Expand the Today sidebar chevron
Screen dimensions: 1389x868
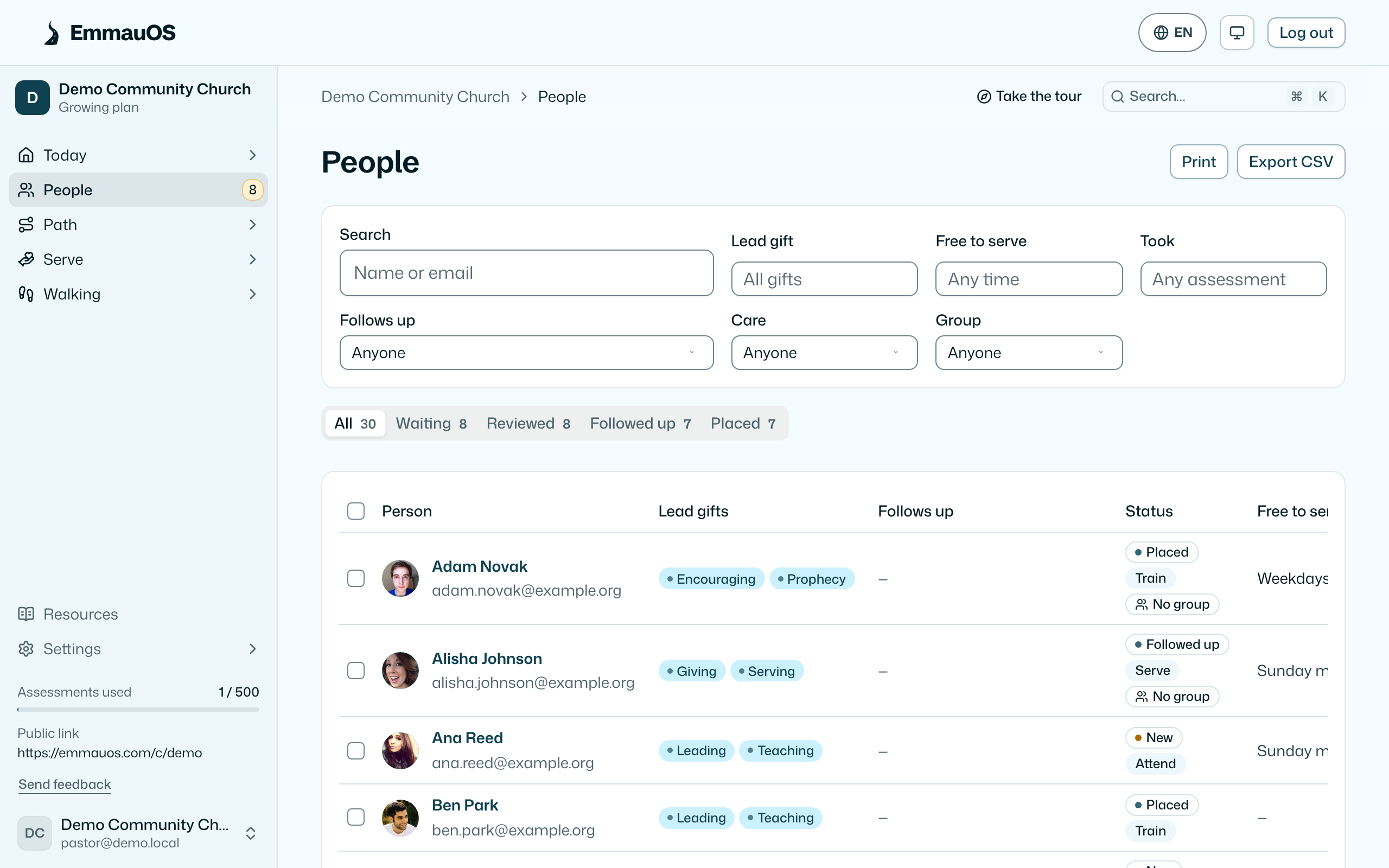coord(252,155)
